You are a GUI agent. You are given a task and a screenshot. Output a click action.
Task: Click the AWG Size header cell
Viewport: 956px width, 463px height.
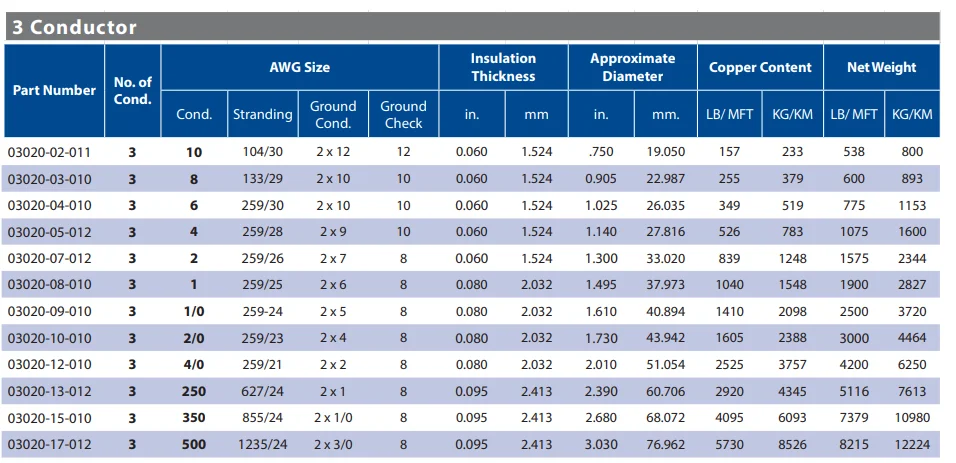point(299,67)
